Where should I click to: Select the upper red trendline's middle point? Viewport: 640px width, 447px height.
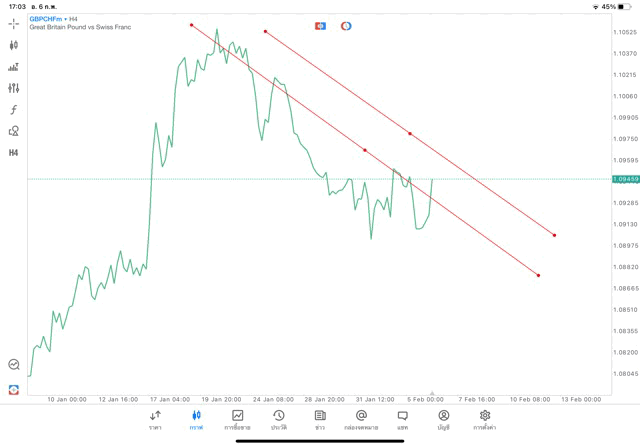[410, 133]
